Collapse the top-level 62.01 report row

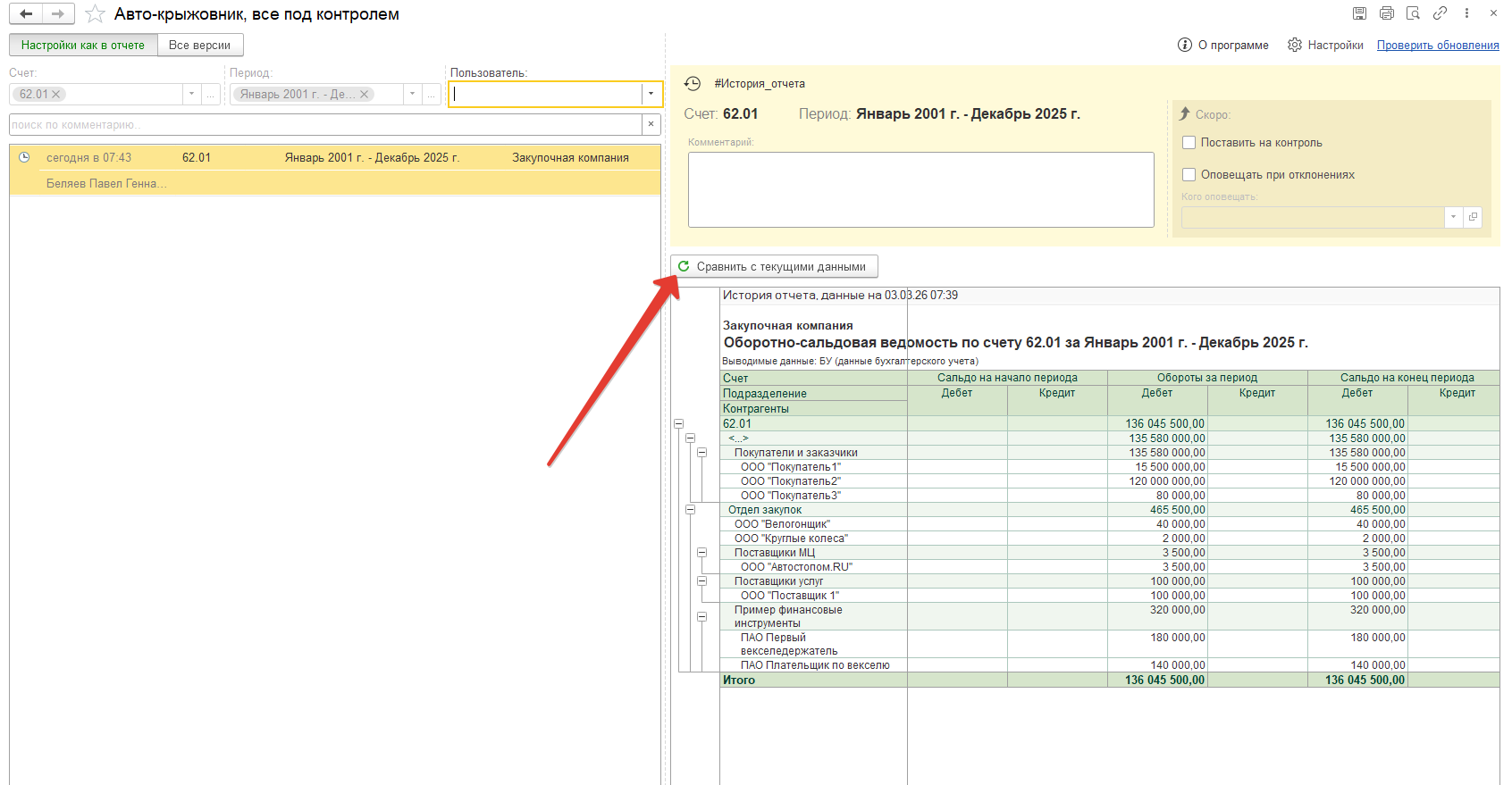point(678,424)
